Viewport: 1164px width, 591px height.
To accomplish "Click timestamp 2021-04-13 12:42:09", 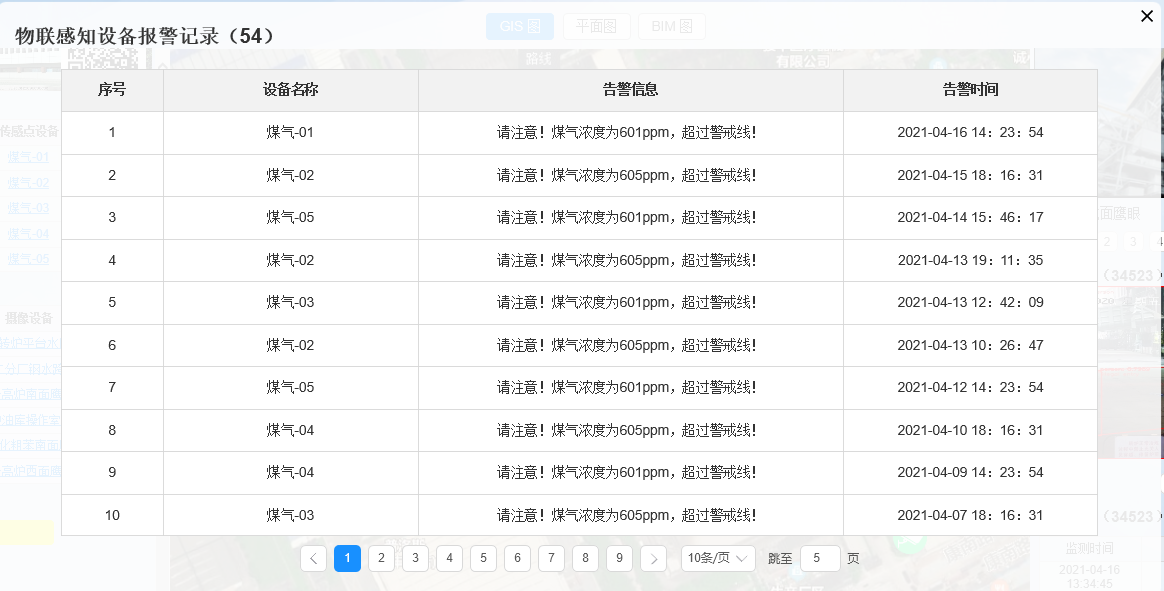I will click(970, 303).
